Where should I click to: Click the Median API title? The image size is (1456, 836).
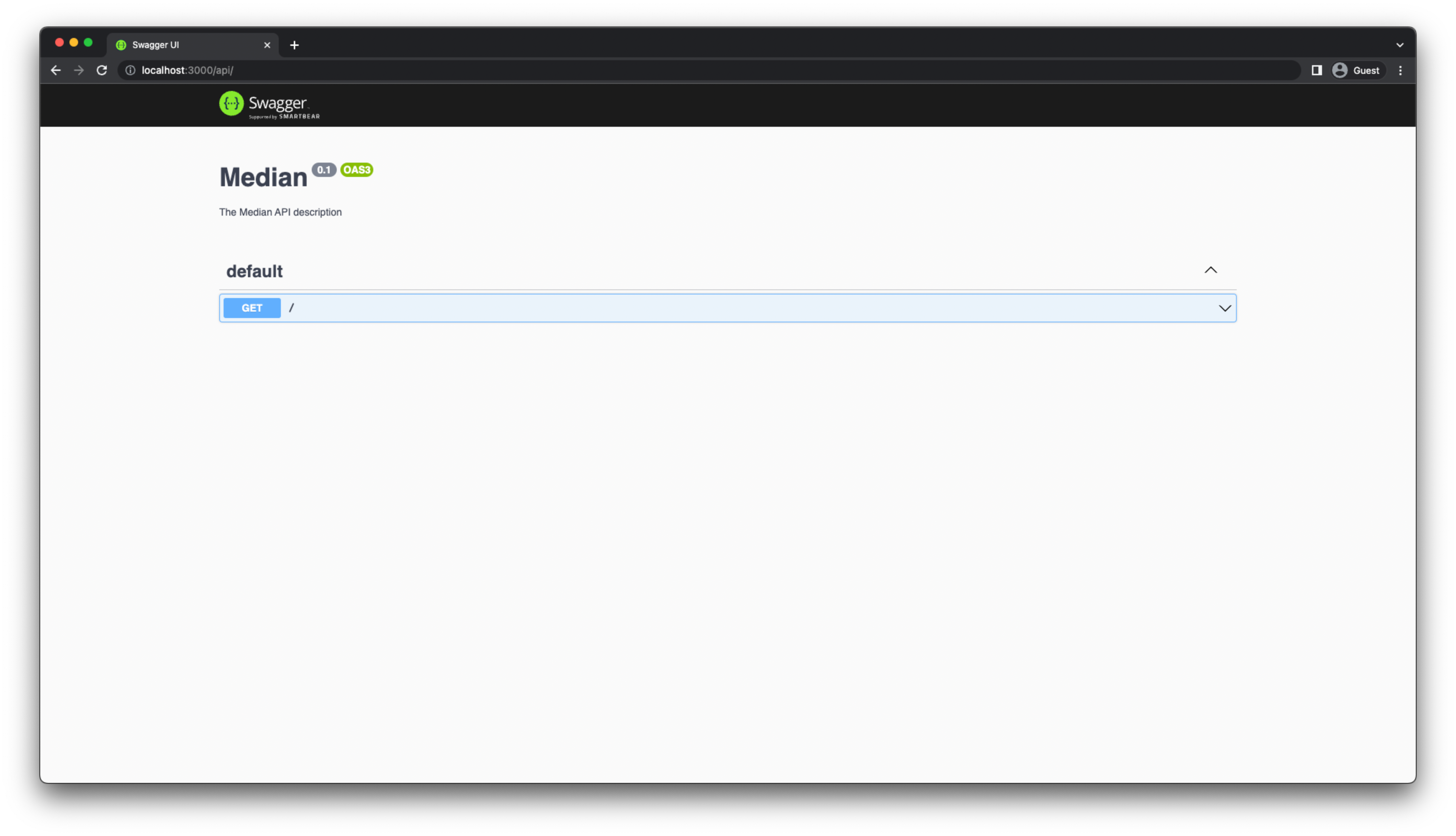(x=264, y=177)
